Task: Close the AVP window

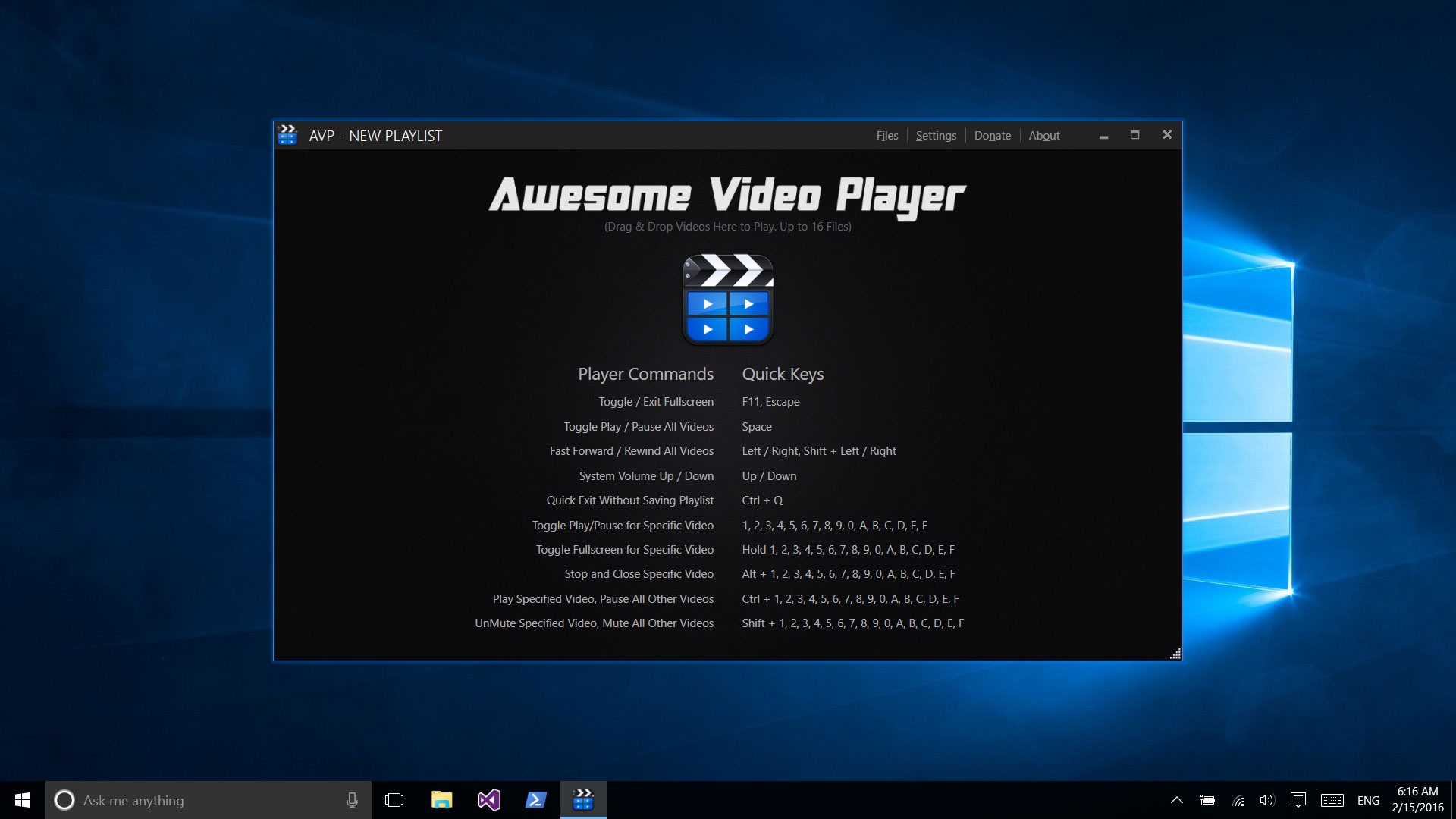Action: click(x=1167, y=135)
